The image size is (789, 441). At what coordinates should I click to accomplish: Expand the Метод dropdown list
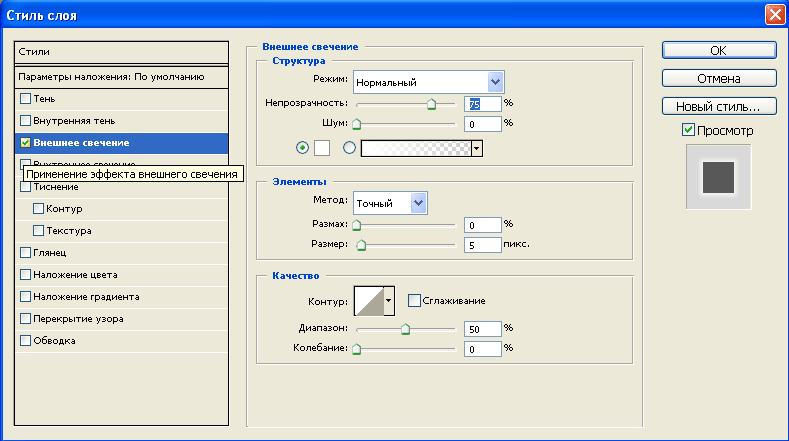(x=419, y=202)
